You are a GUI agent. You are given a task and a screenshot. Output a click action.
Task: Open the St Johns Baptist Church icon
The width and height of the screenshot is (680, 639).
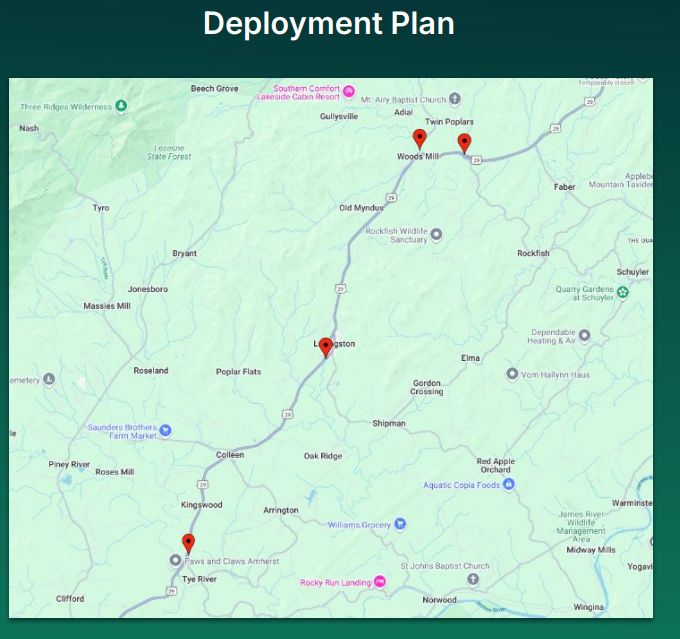474,579
